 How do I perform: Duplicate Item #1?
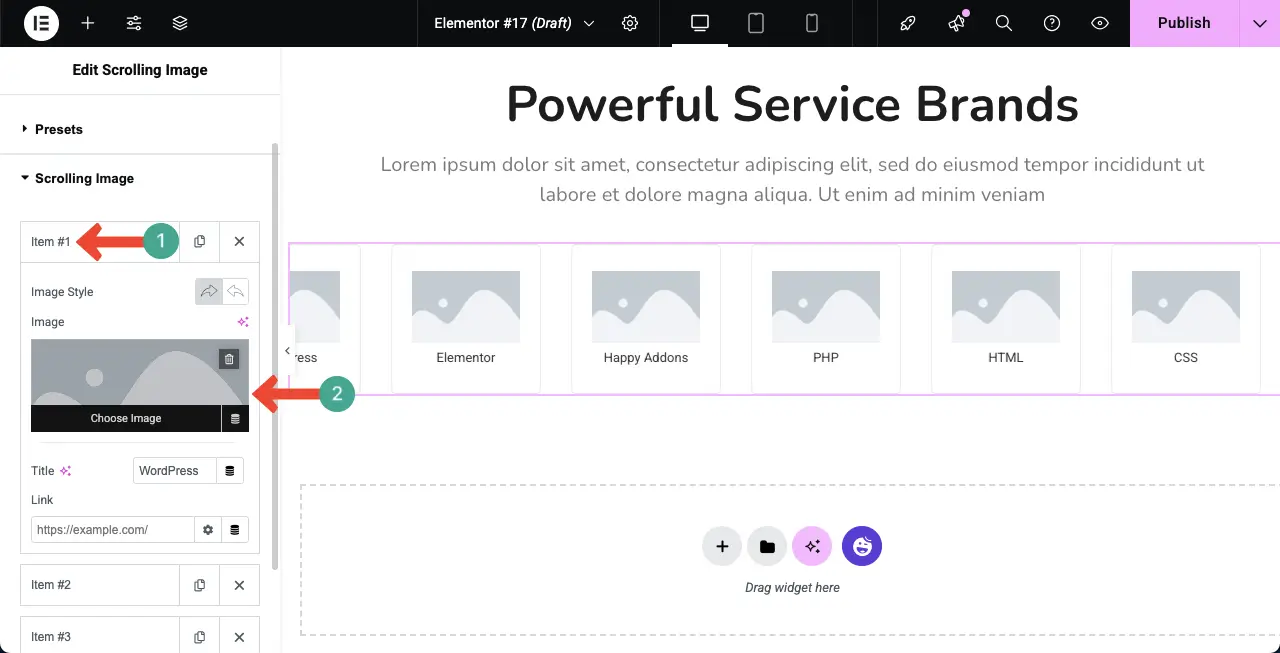(x=200, y=241)
